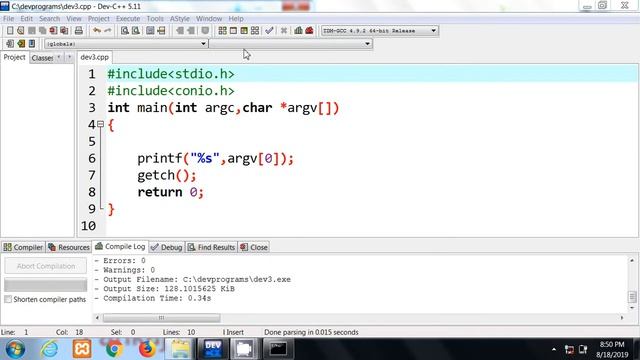Viewport: 640px width, 360px height.
Task: Collapse the code fold at line 4
Action: coord(100,124)
